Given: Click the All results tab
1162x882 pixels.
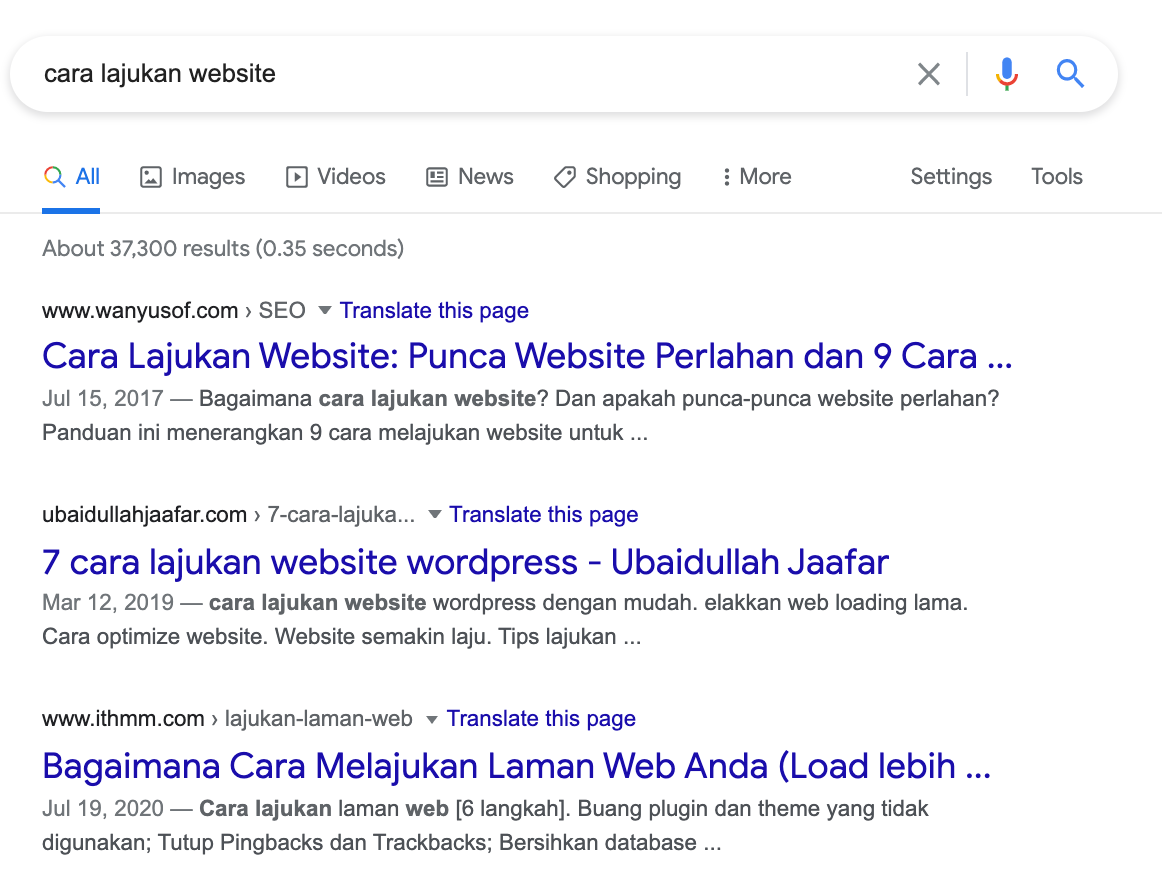Looking at the screenshot, I should click(72, 177).
